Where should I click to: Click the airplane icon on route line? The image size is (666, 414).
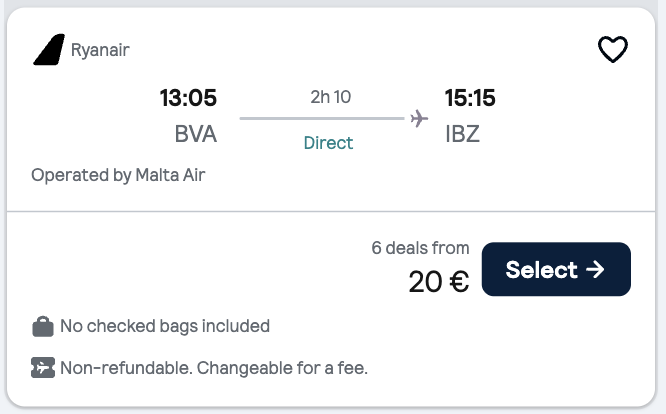419,118
